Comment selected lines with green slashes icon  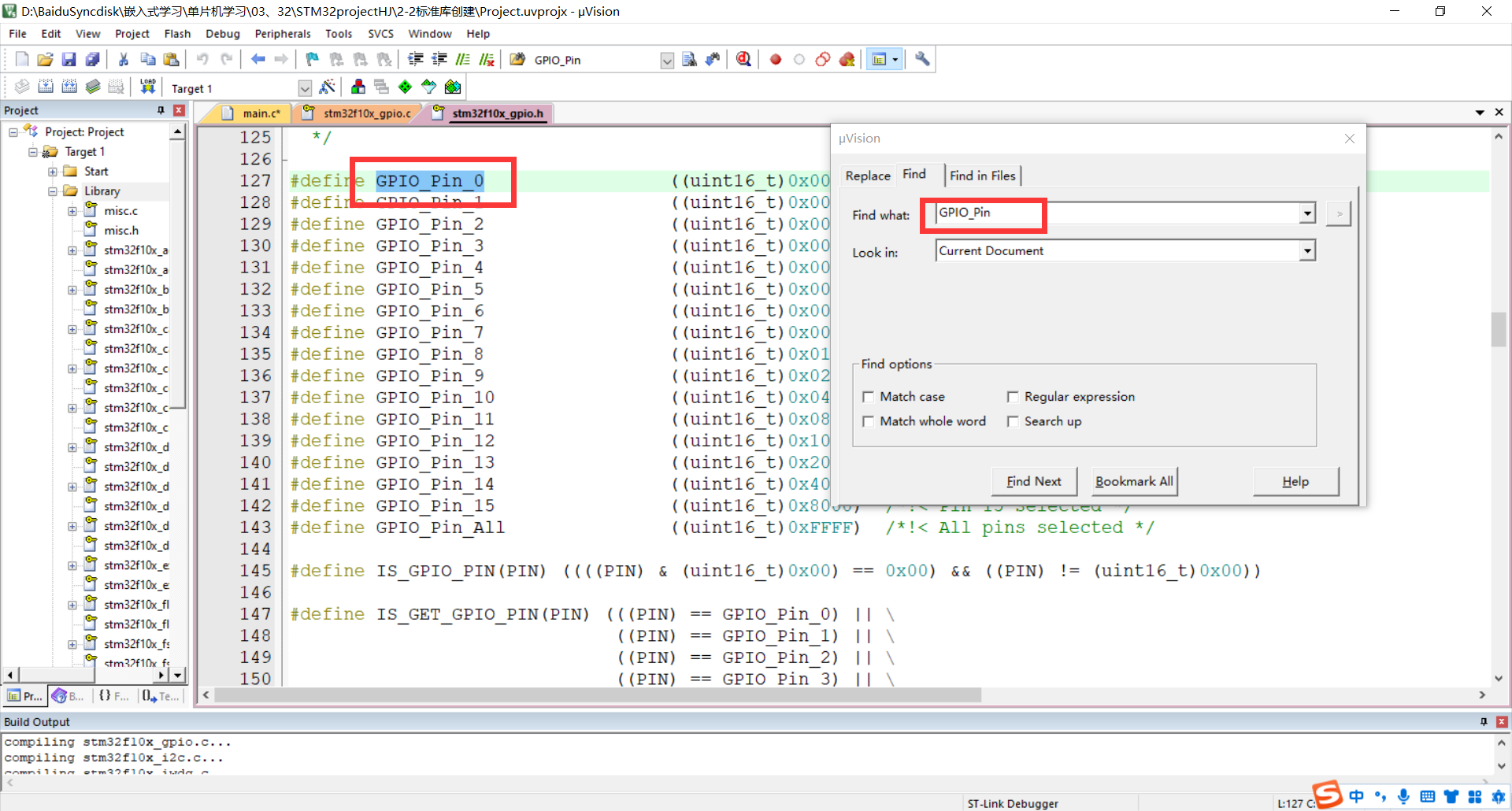coord(463,59)
